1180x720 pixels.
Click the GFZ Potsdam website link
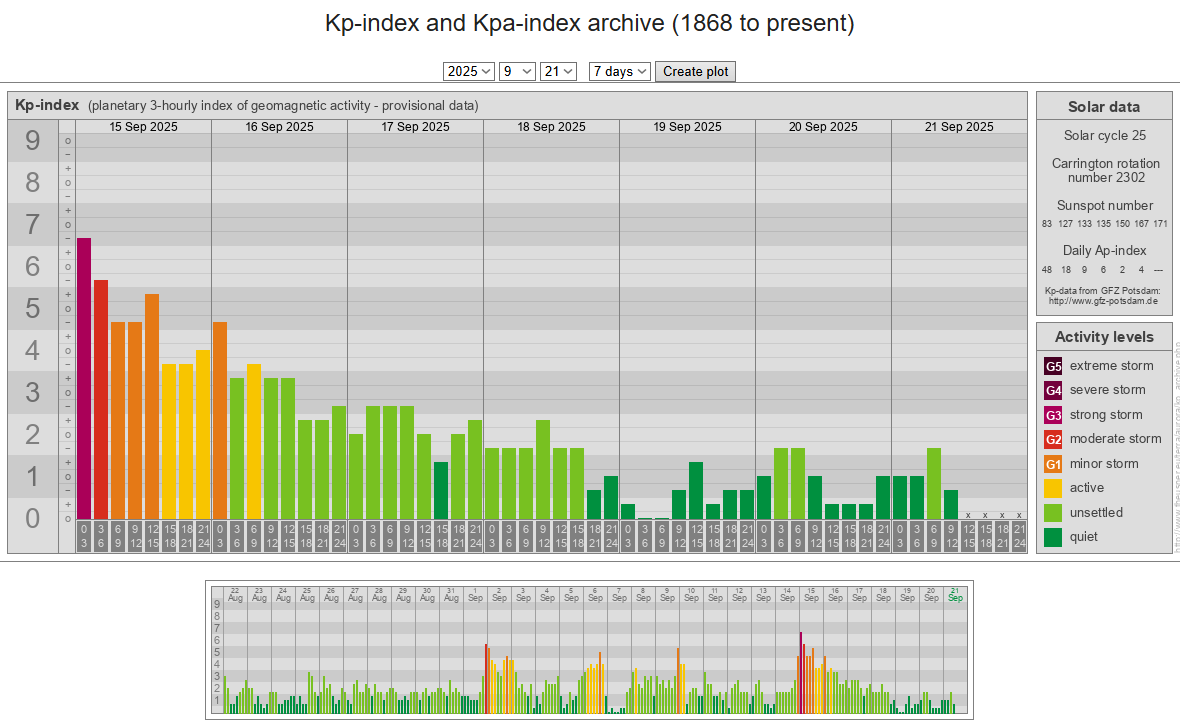click(1103, 300)
